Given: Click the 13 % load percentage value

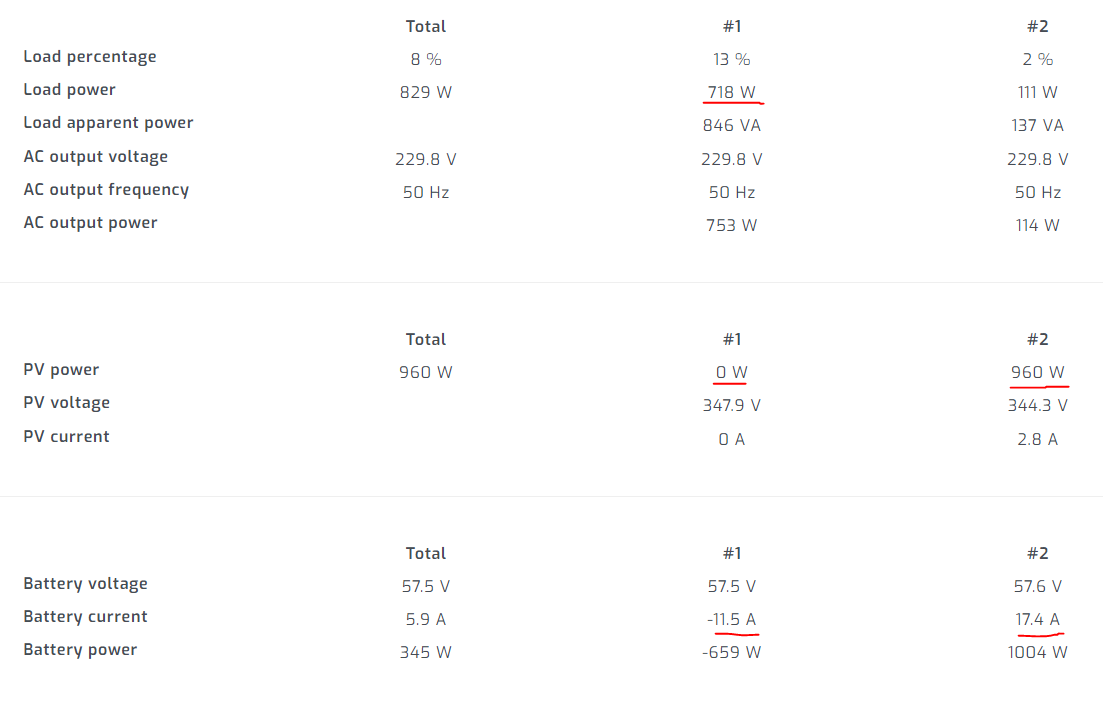Looking at the screenshot, I should 732,59.
